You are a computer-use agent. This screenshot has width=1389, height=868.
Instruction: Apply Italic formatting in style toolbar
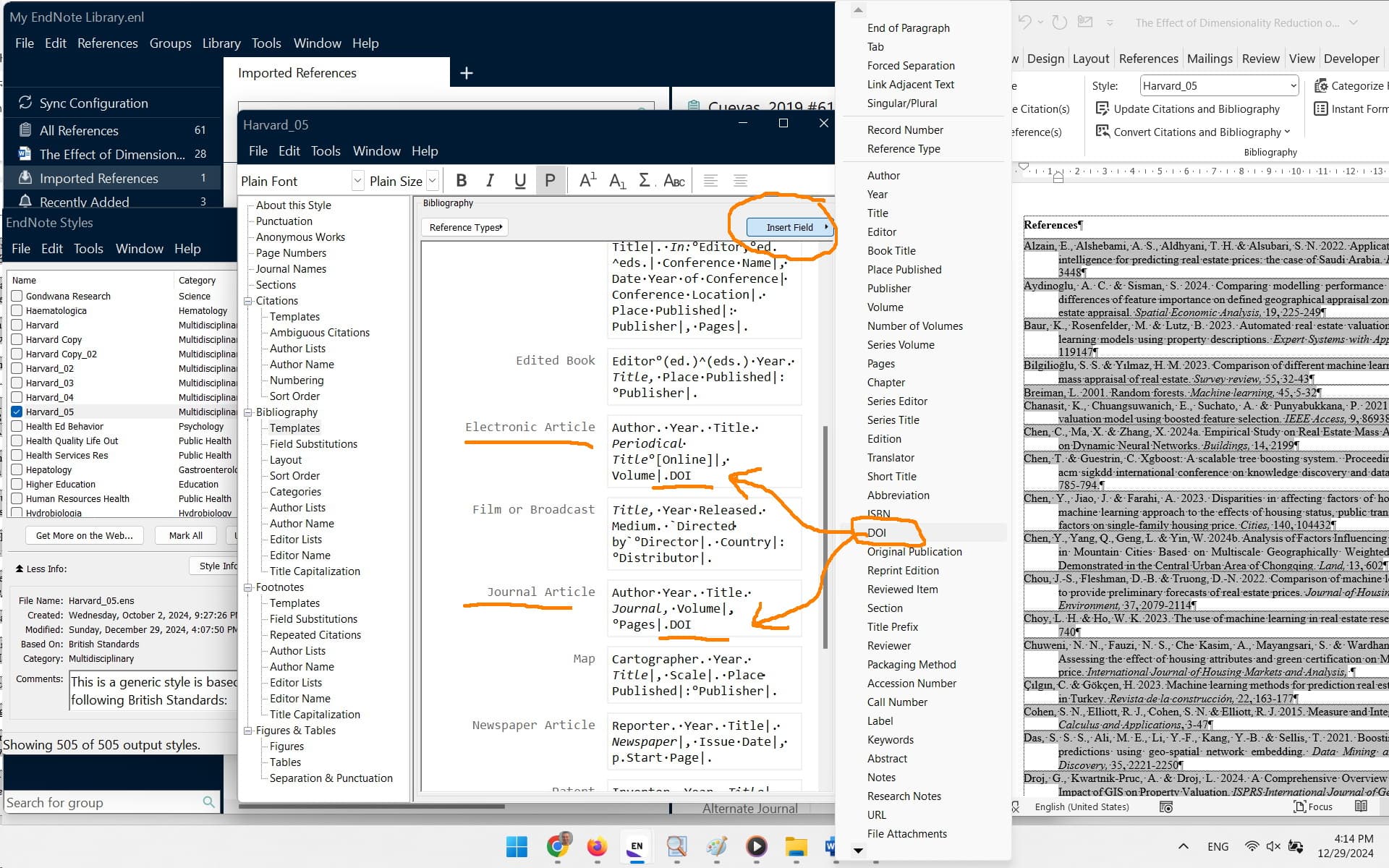[490, 181]
